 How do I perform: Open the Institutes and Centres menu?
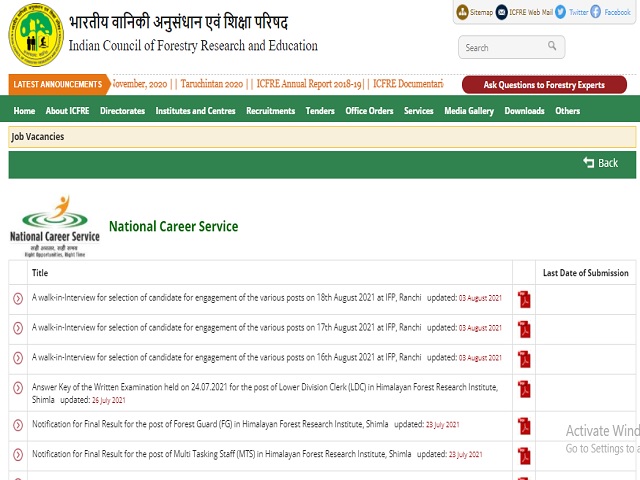pyautogui.click(x=195, y=111)
